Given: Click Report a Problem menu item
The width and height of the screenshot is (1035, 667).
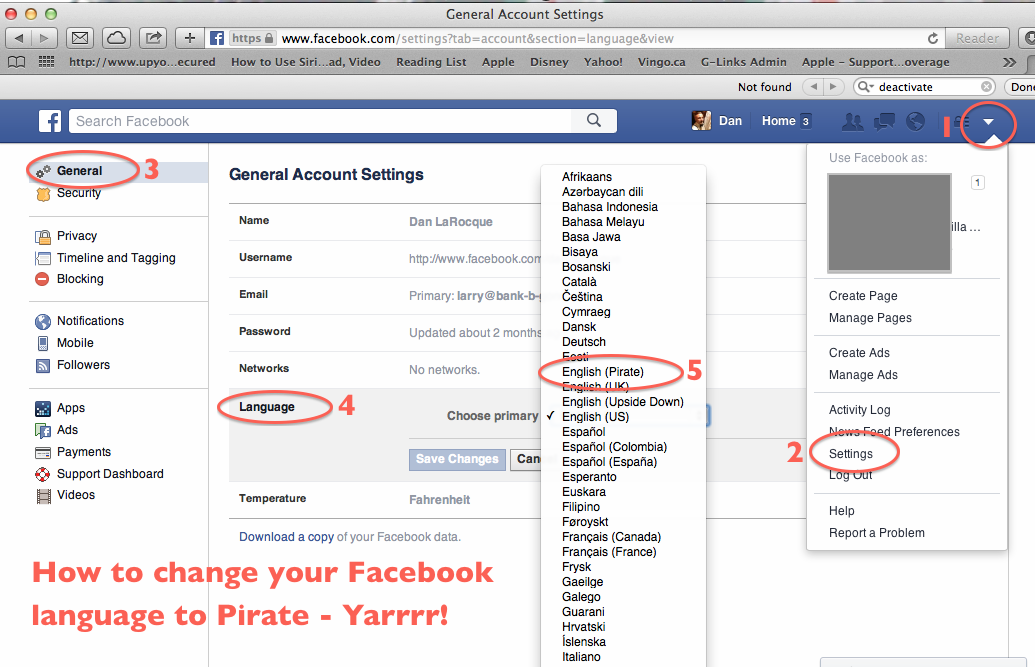Looking at the screenshot, I should (877, 532).
